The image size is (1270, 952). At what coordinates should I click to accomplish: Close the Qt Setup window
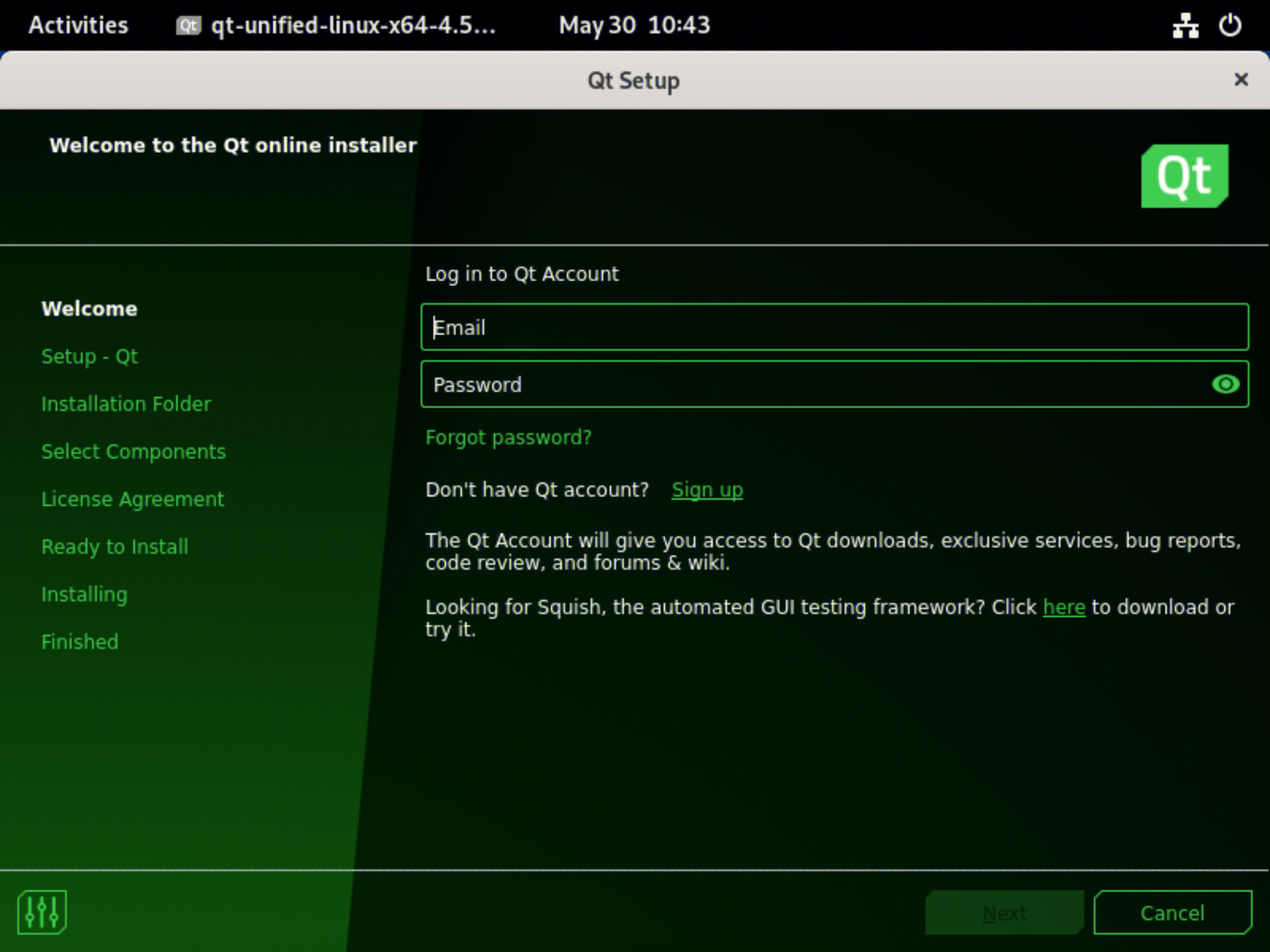(x=1241, y=80)
